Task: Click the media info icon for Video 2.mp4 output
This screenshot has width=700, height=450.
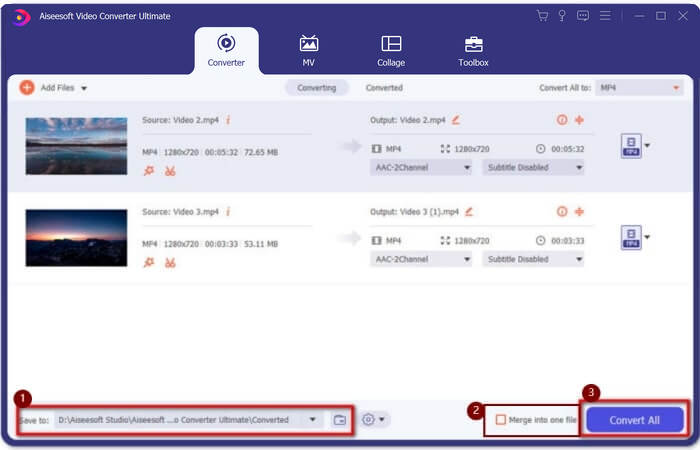Action: 562,120
